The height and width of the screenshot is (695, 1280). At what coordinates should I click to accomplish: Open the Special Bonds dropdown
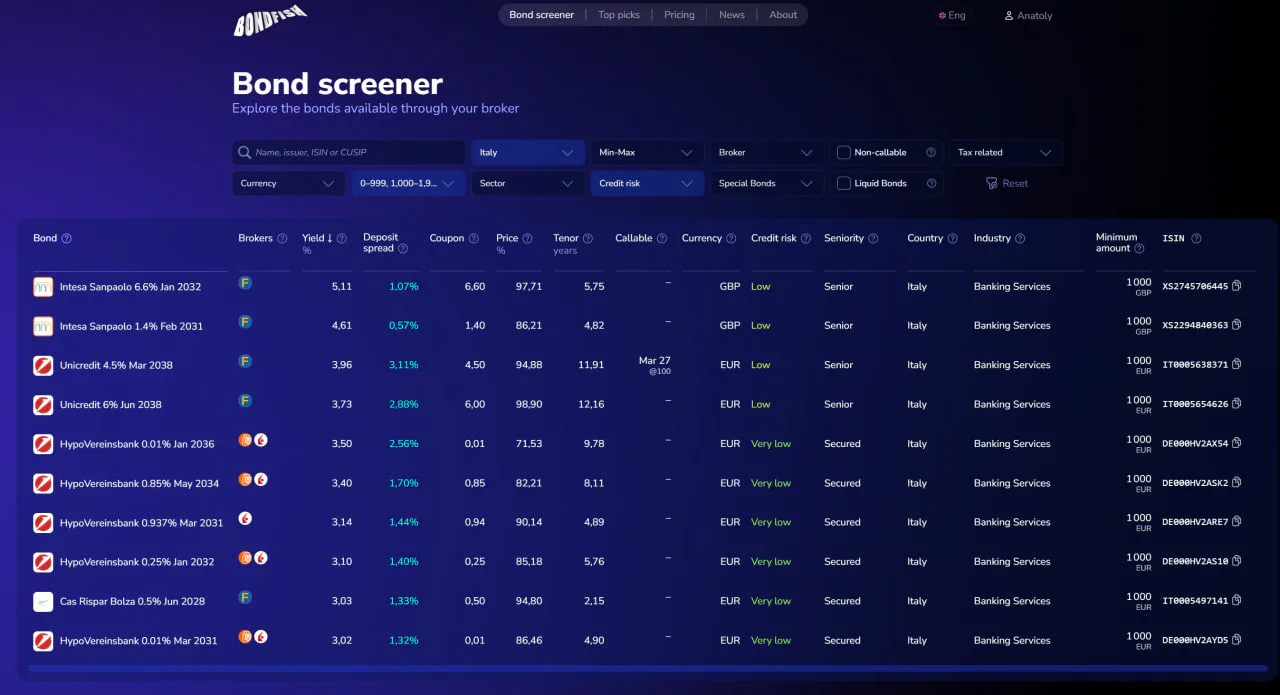click(767, 184)
